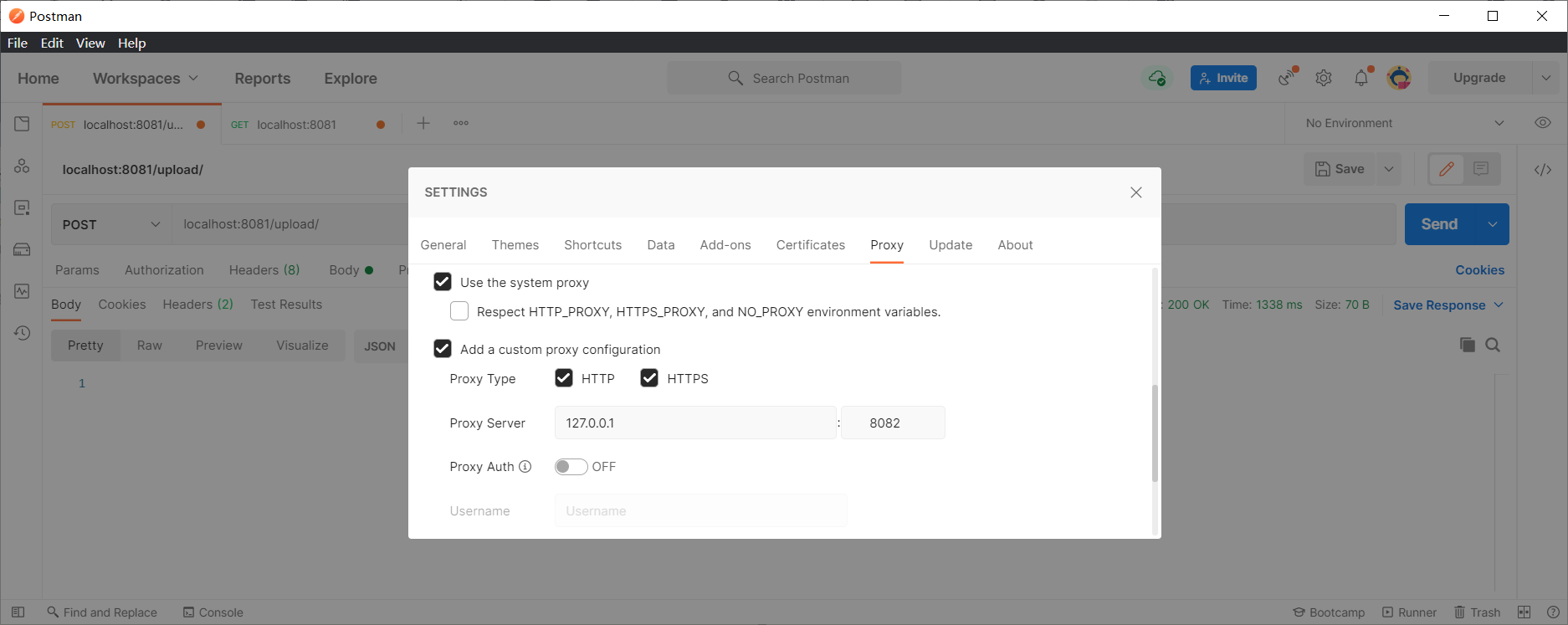Open the Monitors sidebar icon

coord(22,291)
